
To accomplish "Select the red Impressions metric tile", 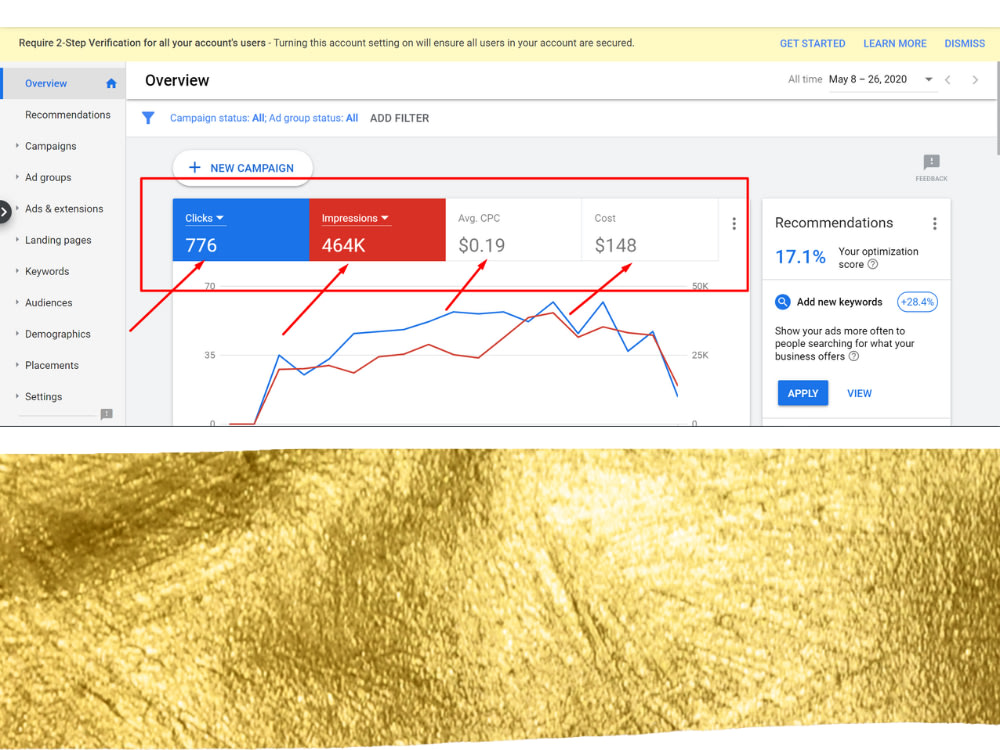I will click(x=378, y=230).
